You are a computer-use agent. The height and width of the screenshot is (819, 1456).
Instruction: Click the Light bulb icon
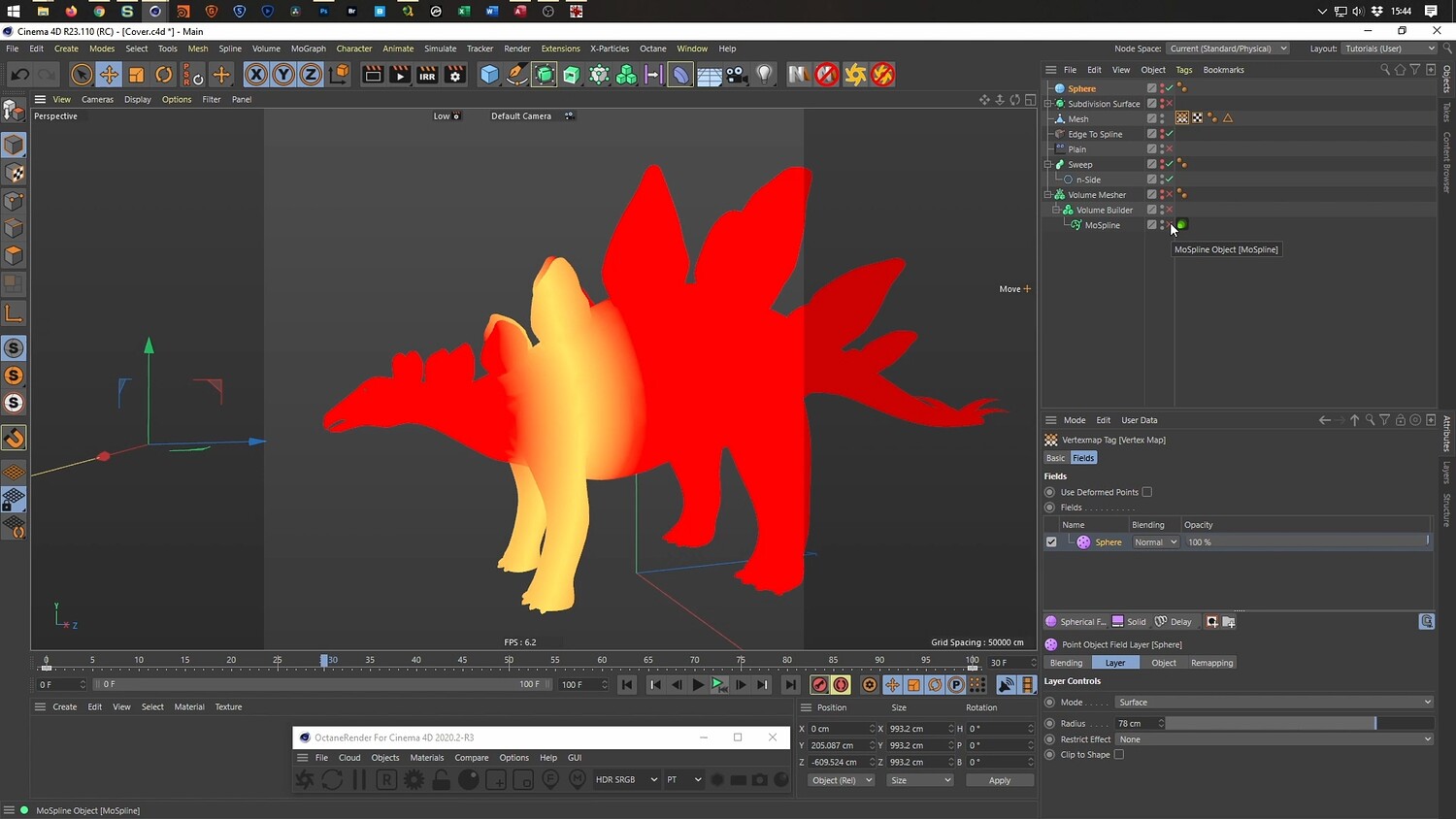coord(765,75)
